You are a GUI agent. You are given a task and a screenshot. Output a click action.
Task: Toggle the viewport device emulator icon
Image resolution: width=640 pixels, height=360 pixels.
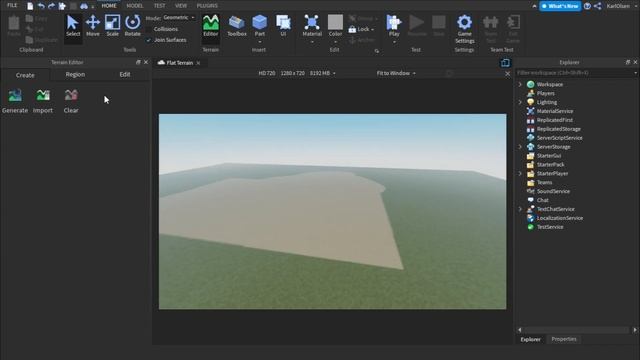click(505, 62)
